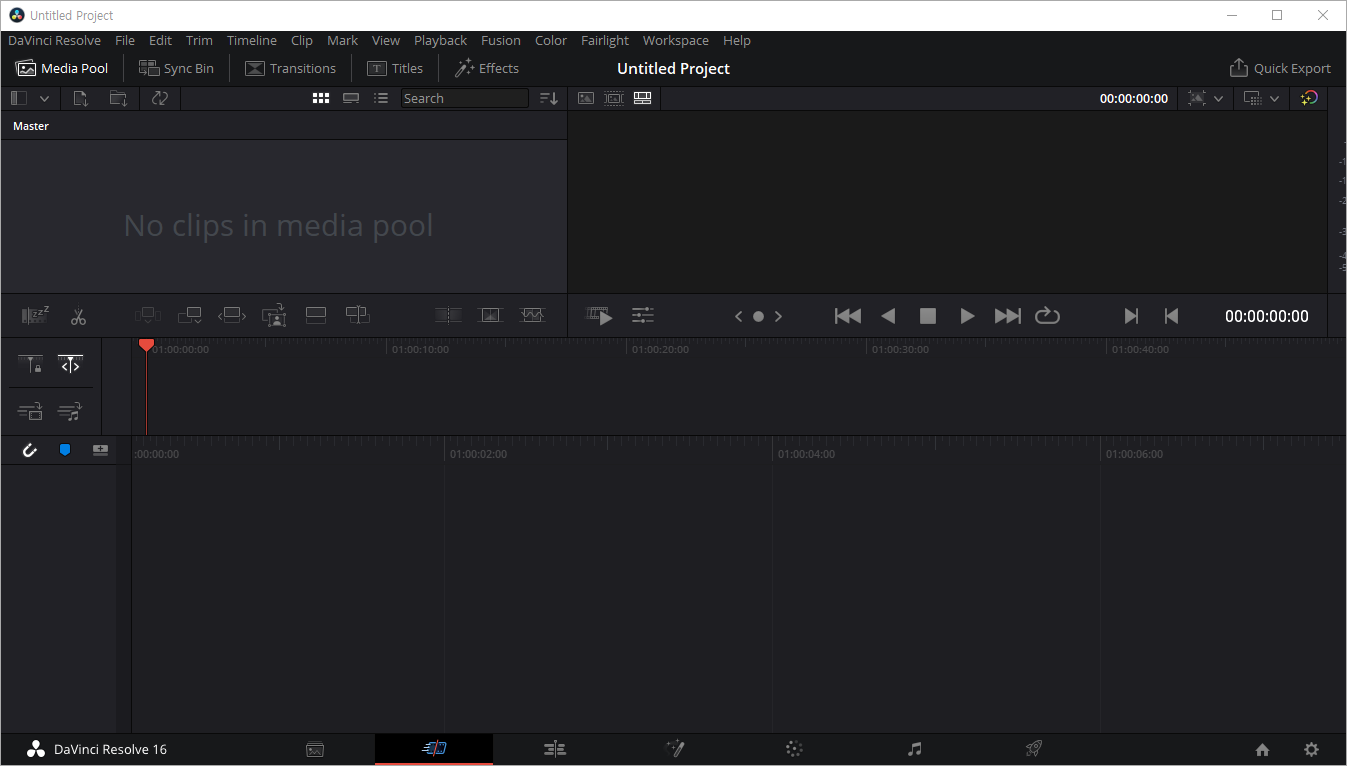Click the next clip jog arrow
This screenshot has height=766, width=1347.
778,316
